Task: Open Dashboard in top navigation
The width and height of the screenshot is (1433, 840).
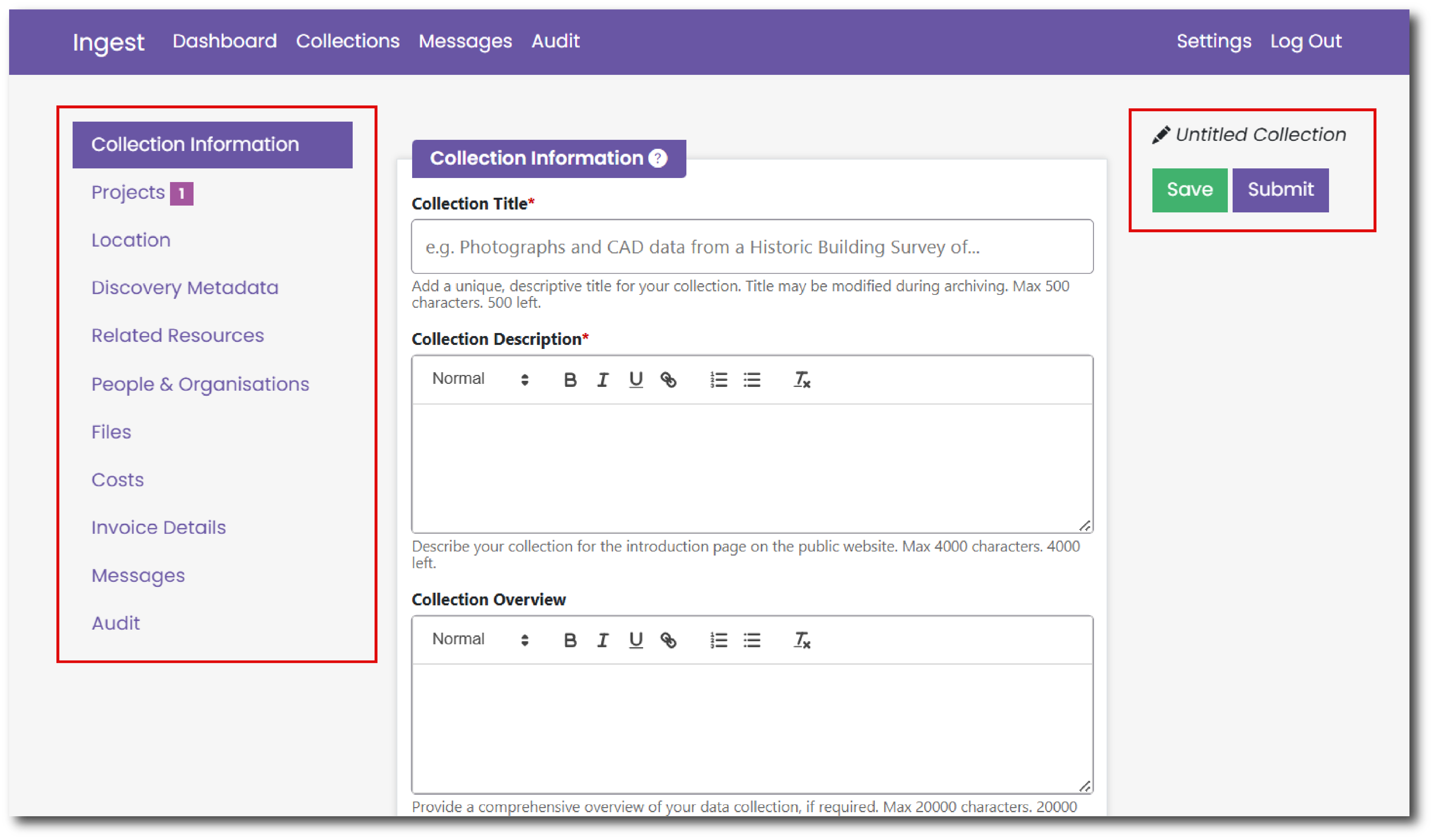Action: [x=225, y=41]
